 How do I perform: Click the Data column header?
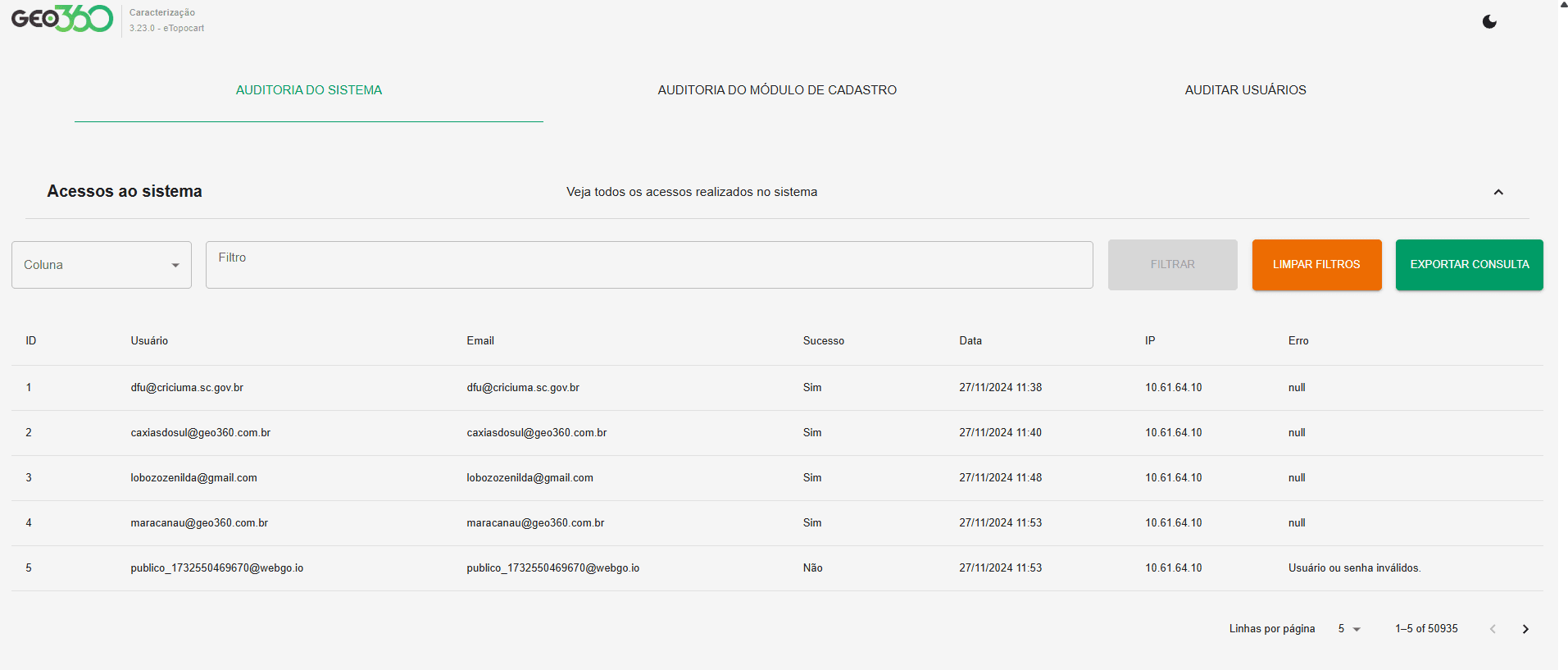(x=970, y=341)
